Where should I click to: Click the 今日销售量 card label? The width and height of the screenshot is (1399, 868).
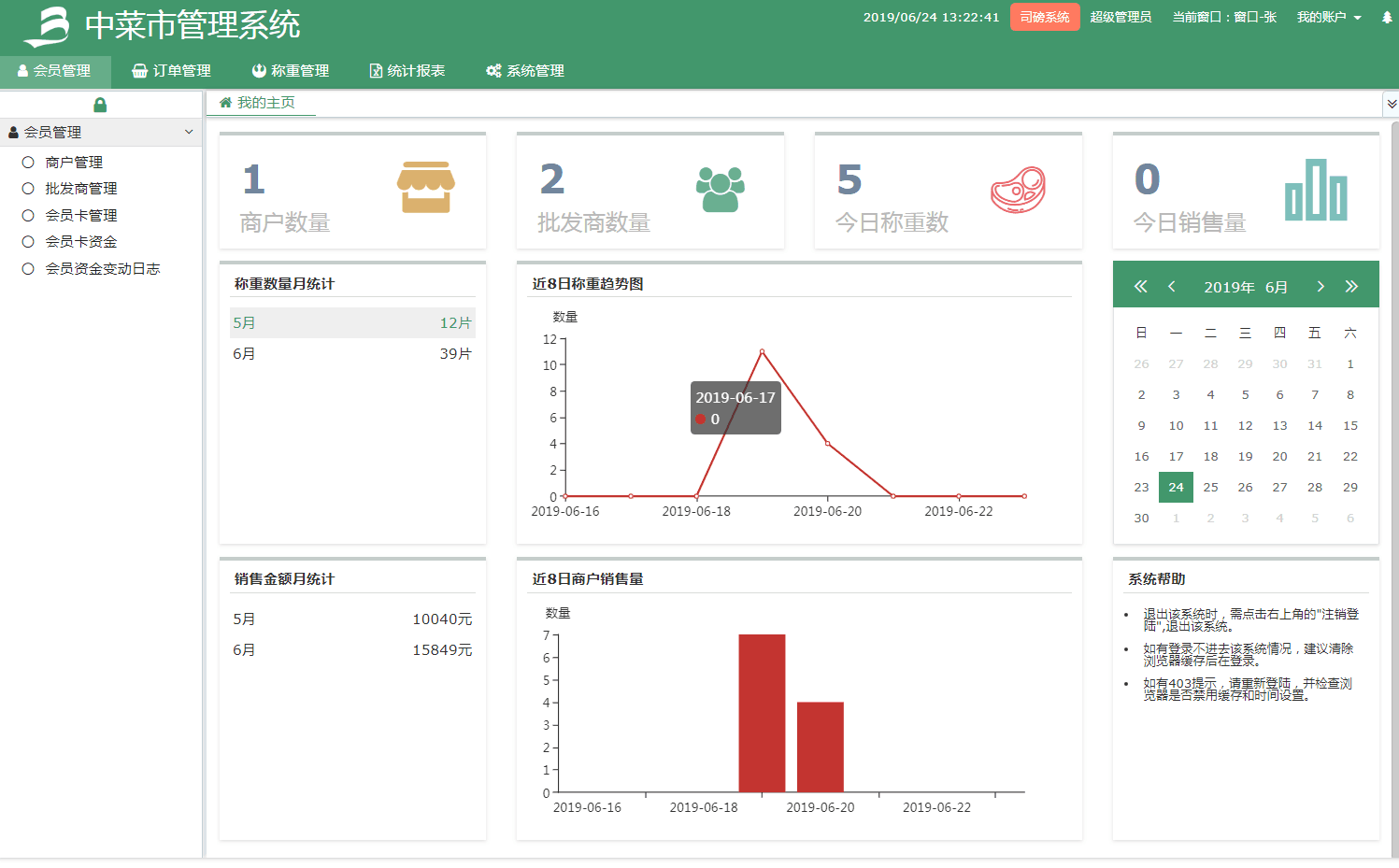(x=1189, y=223)
